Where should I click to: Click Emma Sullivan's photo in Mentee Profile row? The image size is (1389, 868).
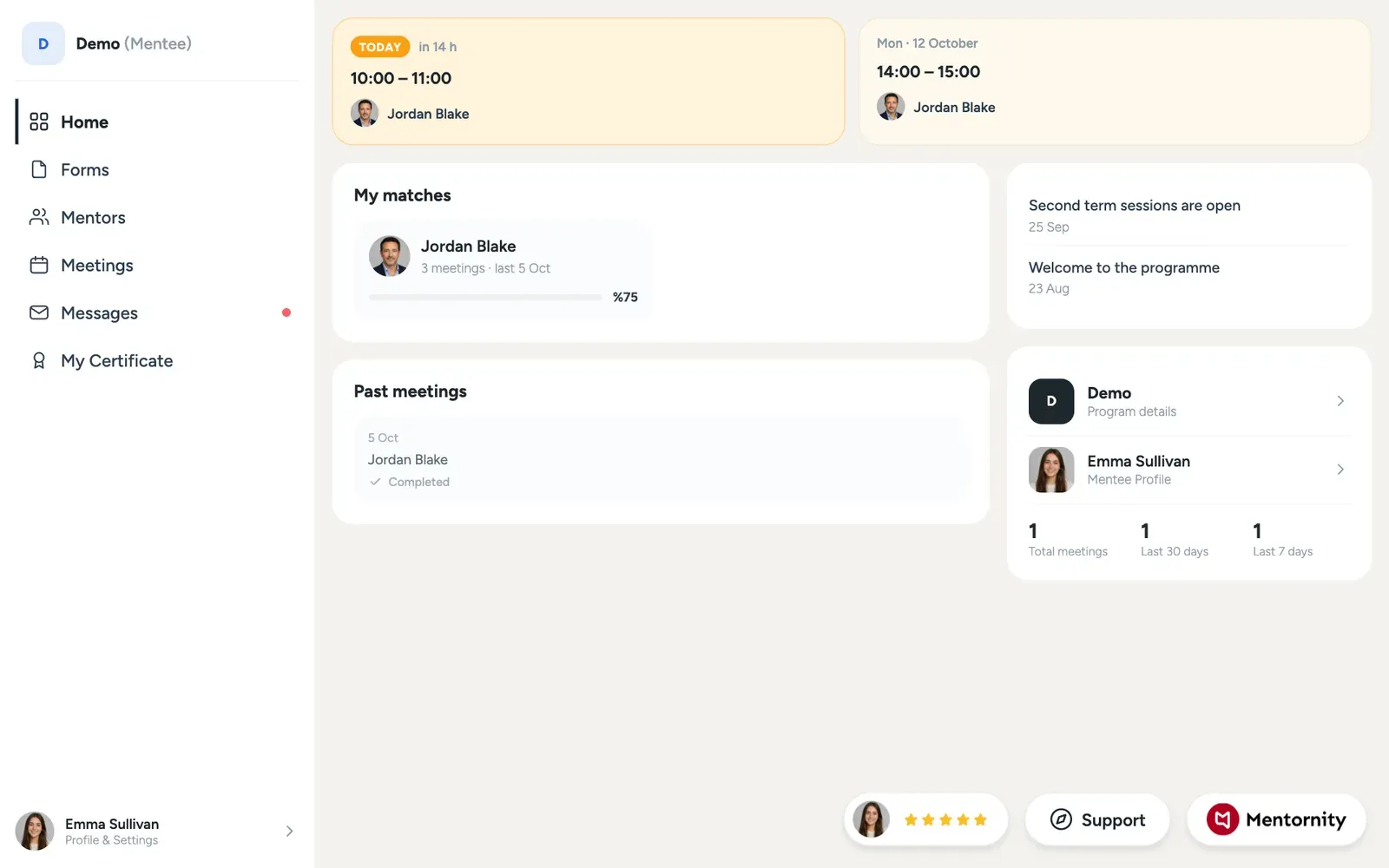(1051, 470)
